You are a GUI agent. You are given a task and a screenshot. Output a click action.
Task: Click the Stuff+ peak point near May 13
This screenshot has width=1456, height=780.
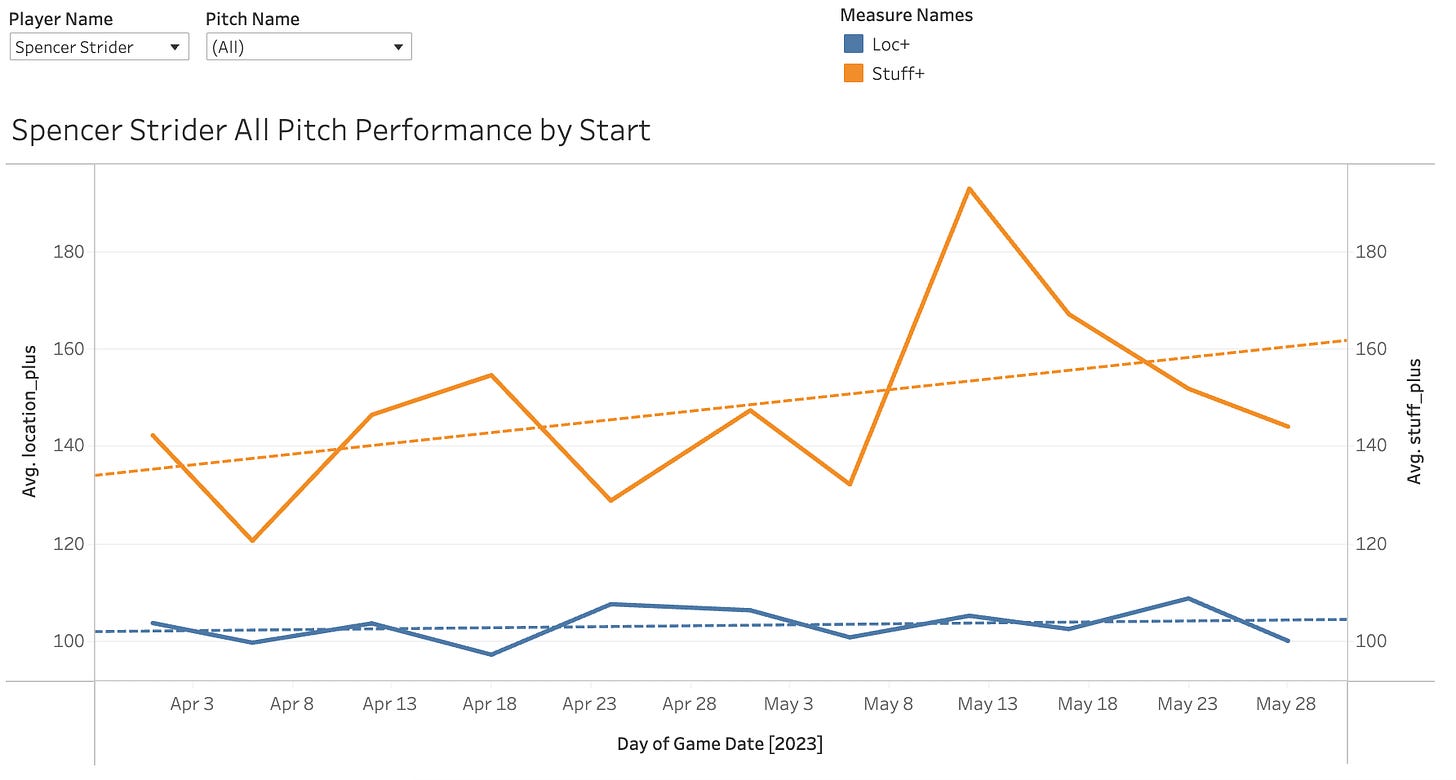[x=969, y=188]
